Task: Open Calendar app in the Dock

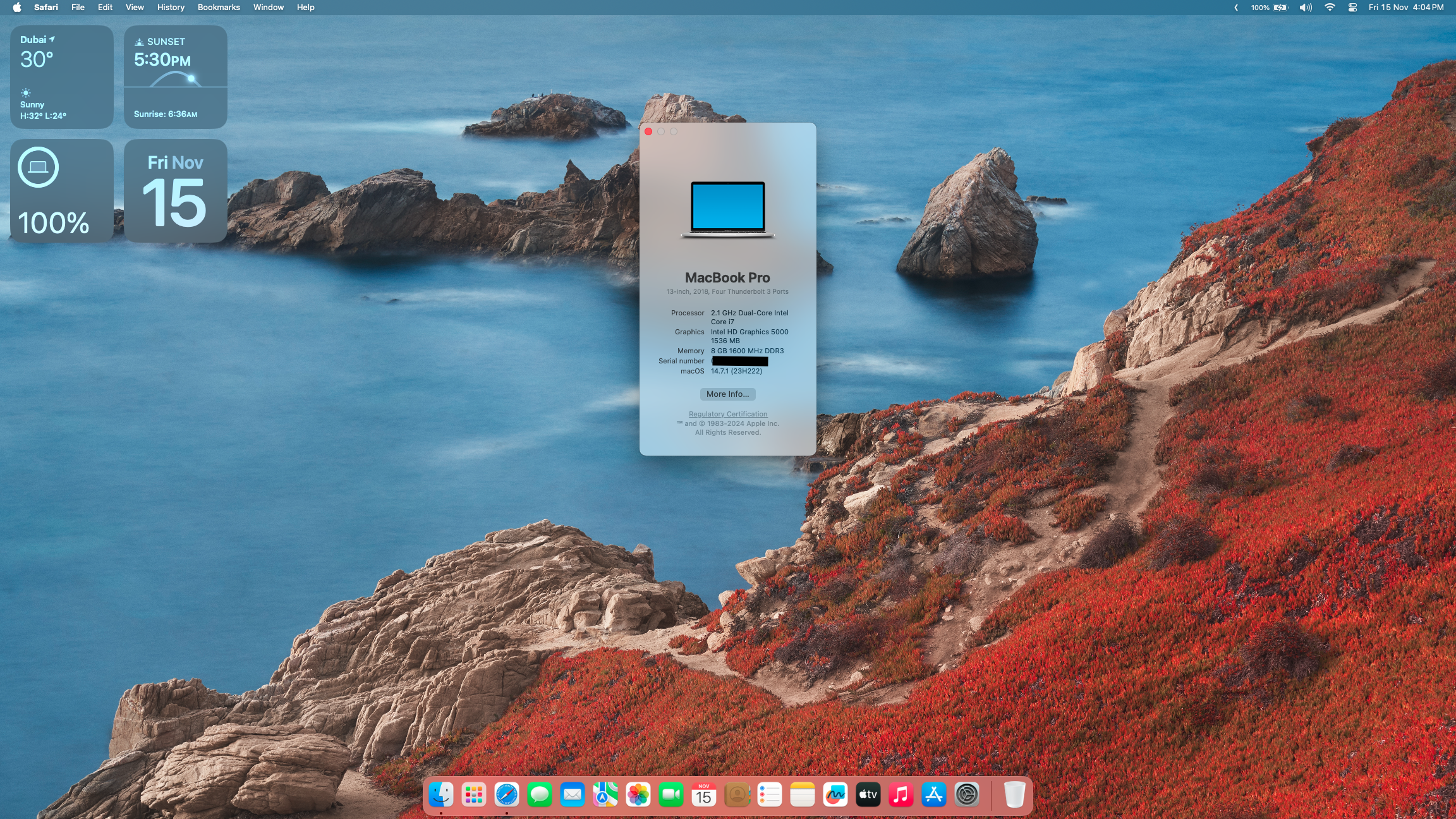Action: [704, 794]
